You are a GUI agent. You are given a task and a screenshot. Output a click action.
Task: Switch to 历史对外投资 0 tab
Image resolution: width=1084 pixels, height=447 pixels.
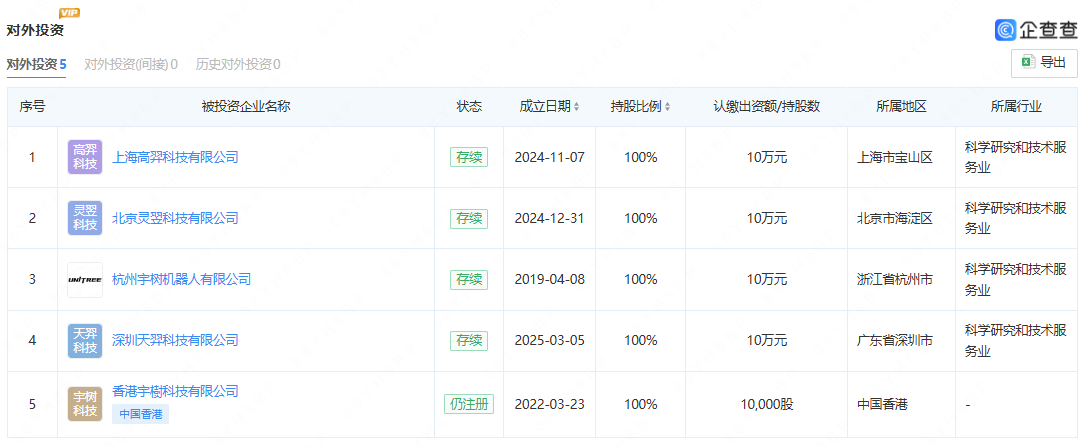pos(238,65)
